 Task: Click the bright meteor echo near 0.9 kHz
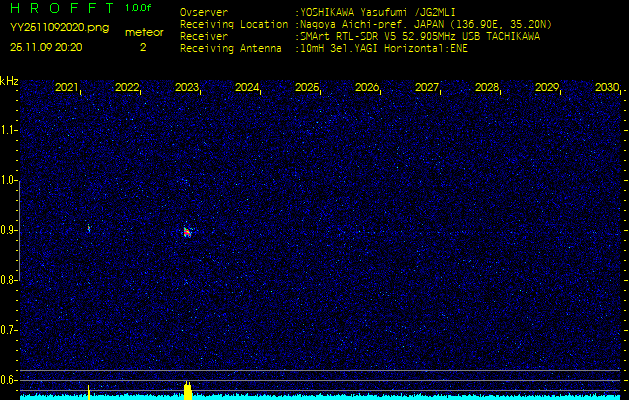(187, 231)
